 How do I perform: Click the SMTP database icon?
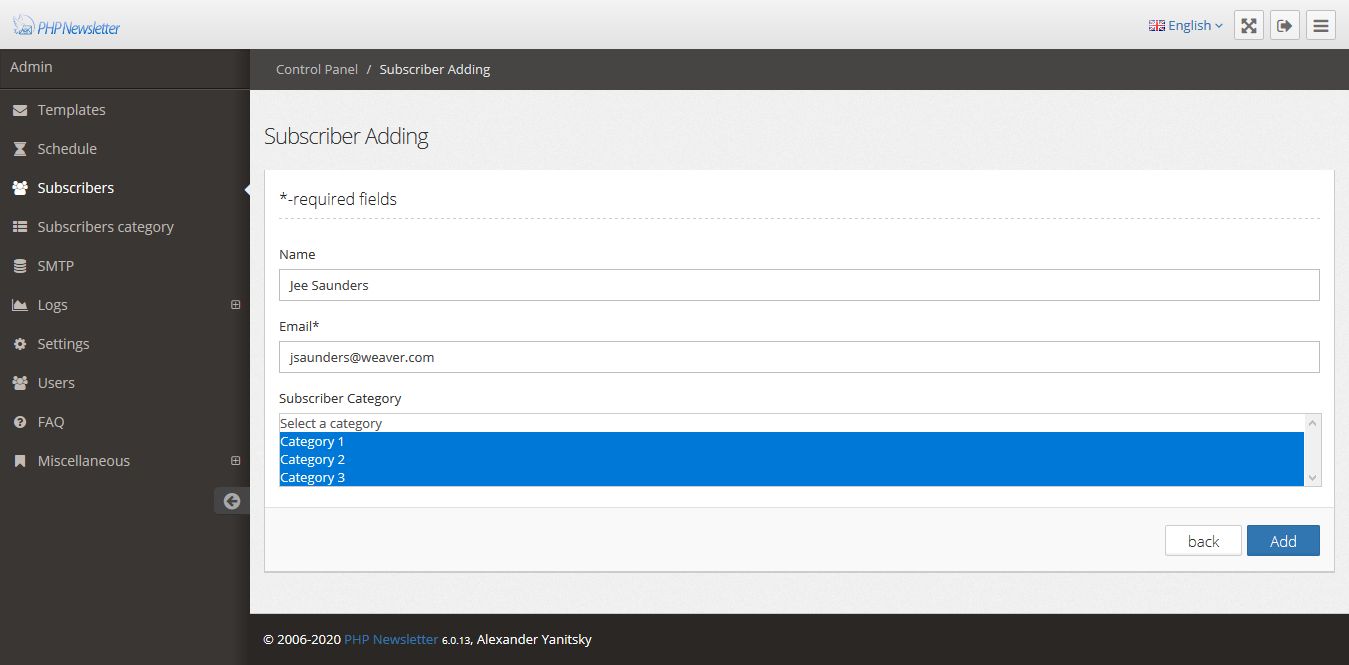point(20,266)
